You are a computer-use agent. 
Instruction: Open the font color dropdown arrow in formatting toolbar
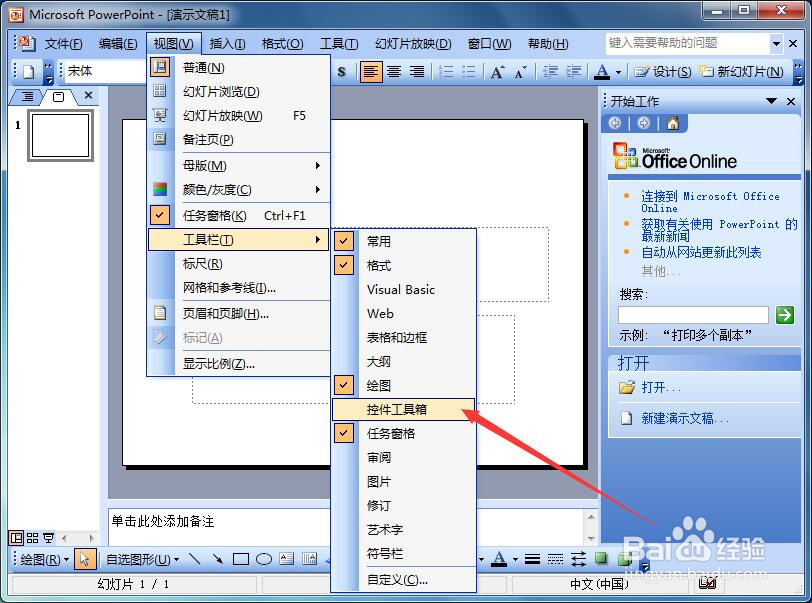(618, 72)
